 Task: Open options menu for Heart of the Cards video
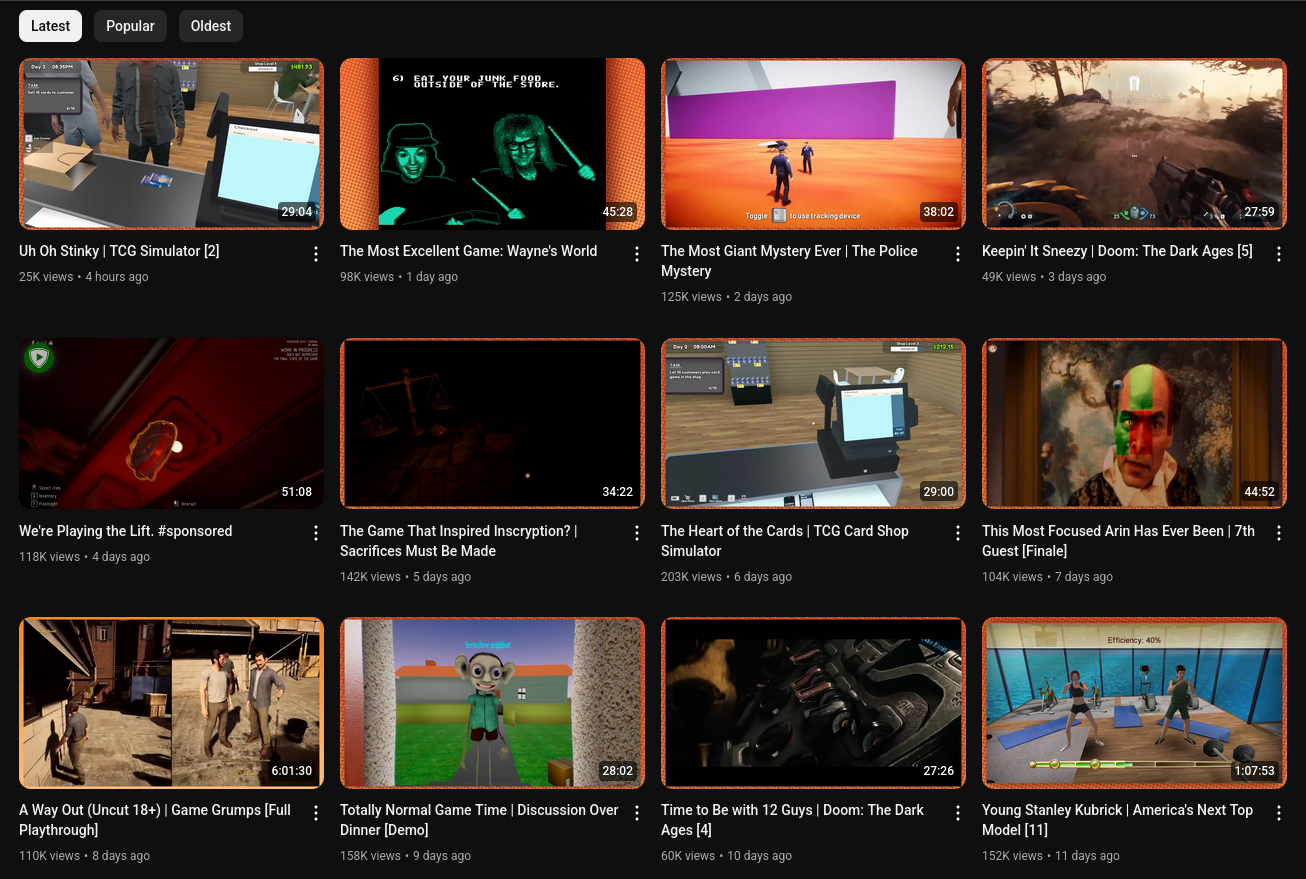tap(958, 534)
